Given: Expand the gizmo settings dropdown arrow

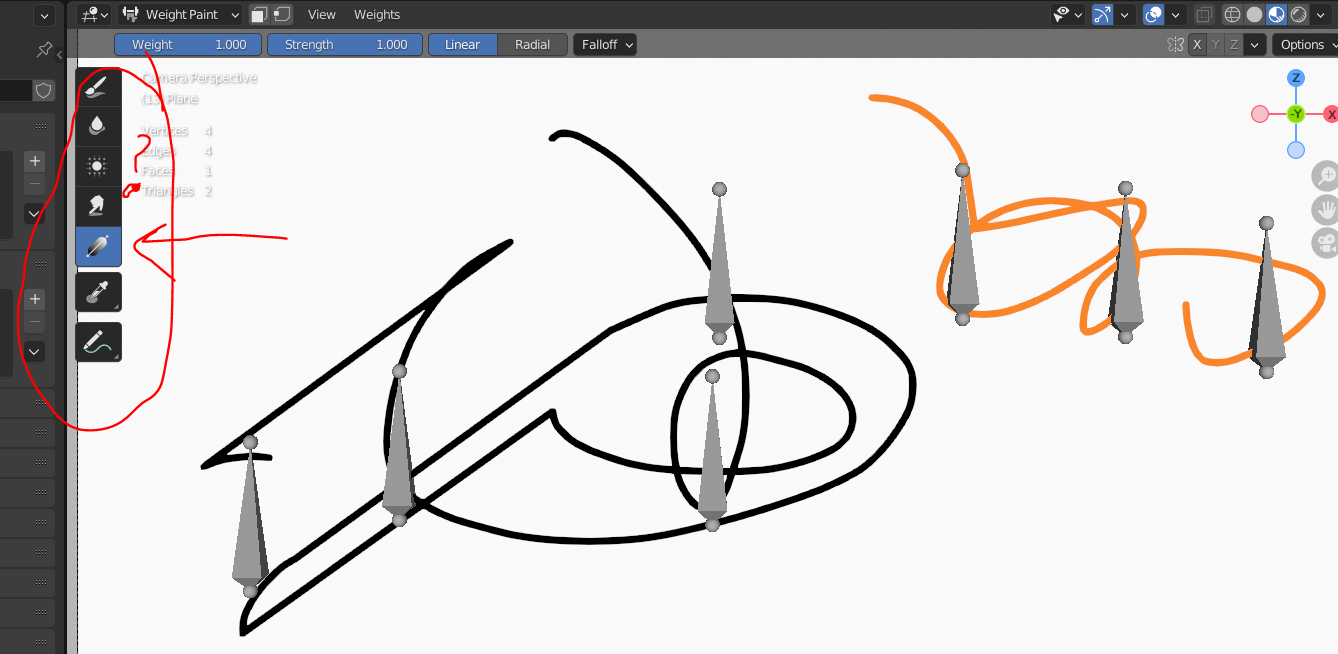Looking at the screenshot, I should coord(1125,15).
